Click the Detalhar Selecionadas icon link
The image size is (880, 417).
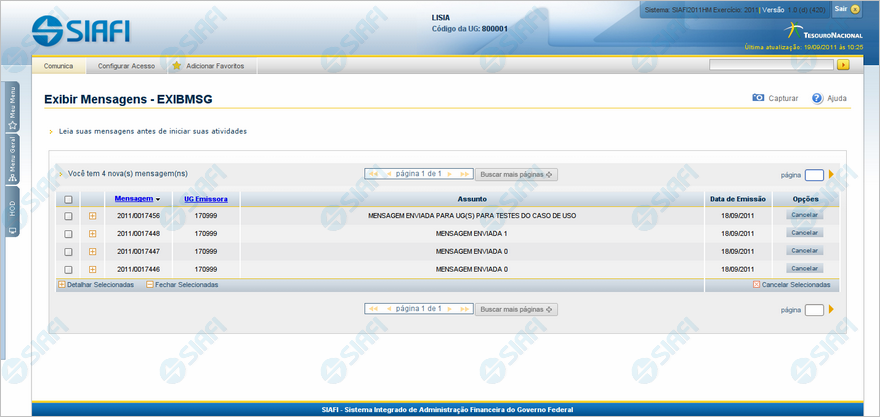[63, 285]
